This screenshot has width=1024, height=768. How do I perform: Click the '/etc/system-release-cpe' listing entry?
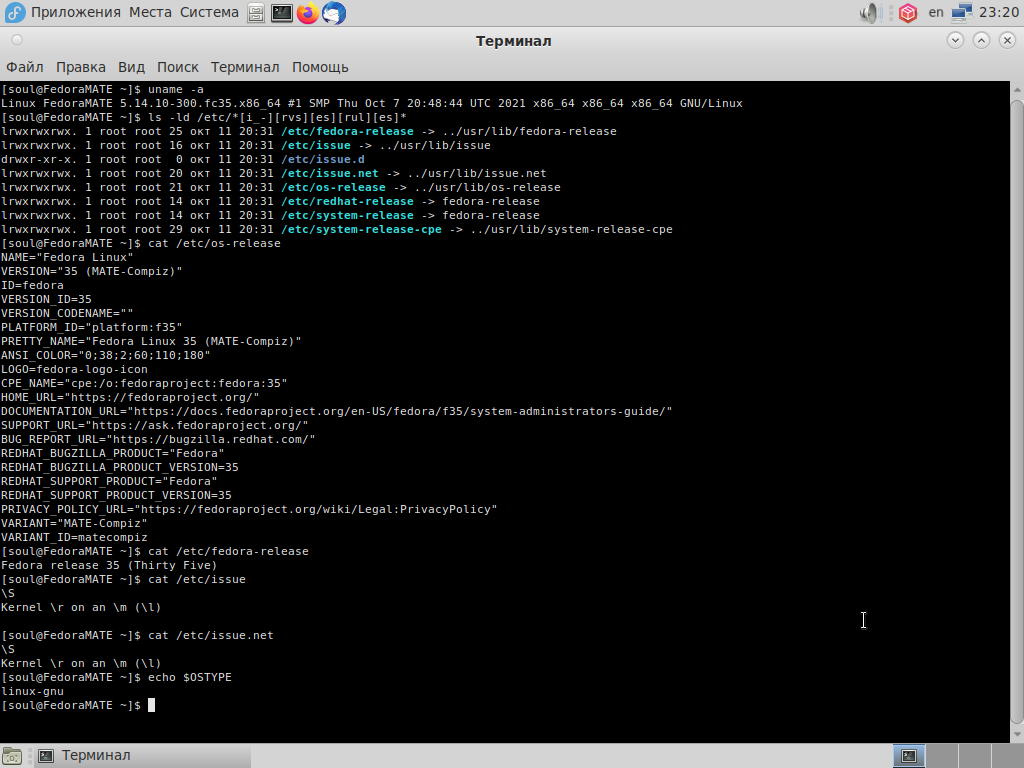click(361, 229)
